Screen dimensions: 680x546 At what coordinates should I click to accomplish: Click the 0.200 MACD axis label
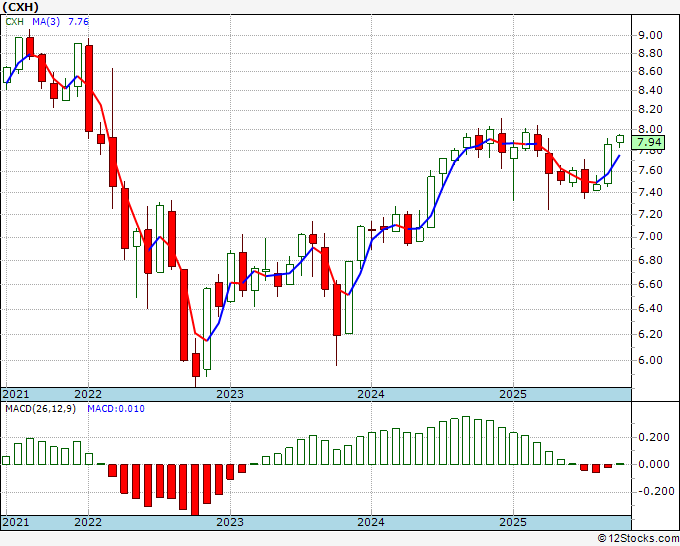click(x=654, y=437)
